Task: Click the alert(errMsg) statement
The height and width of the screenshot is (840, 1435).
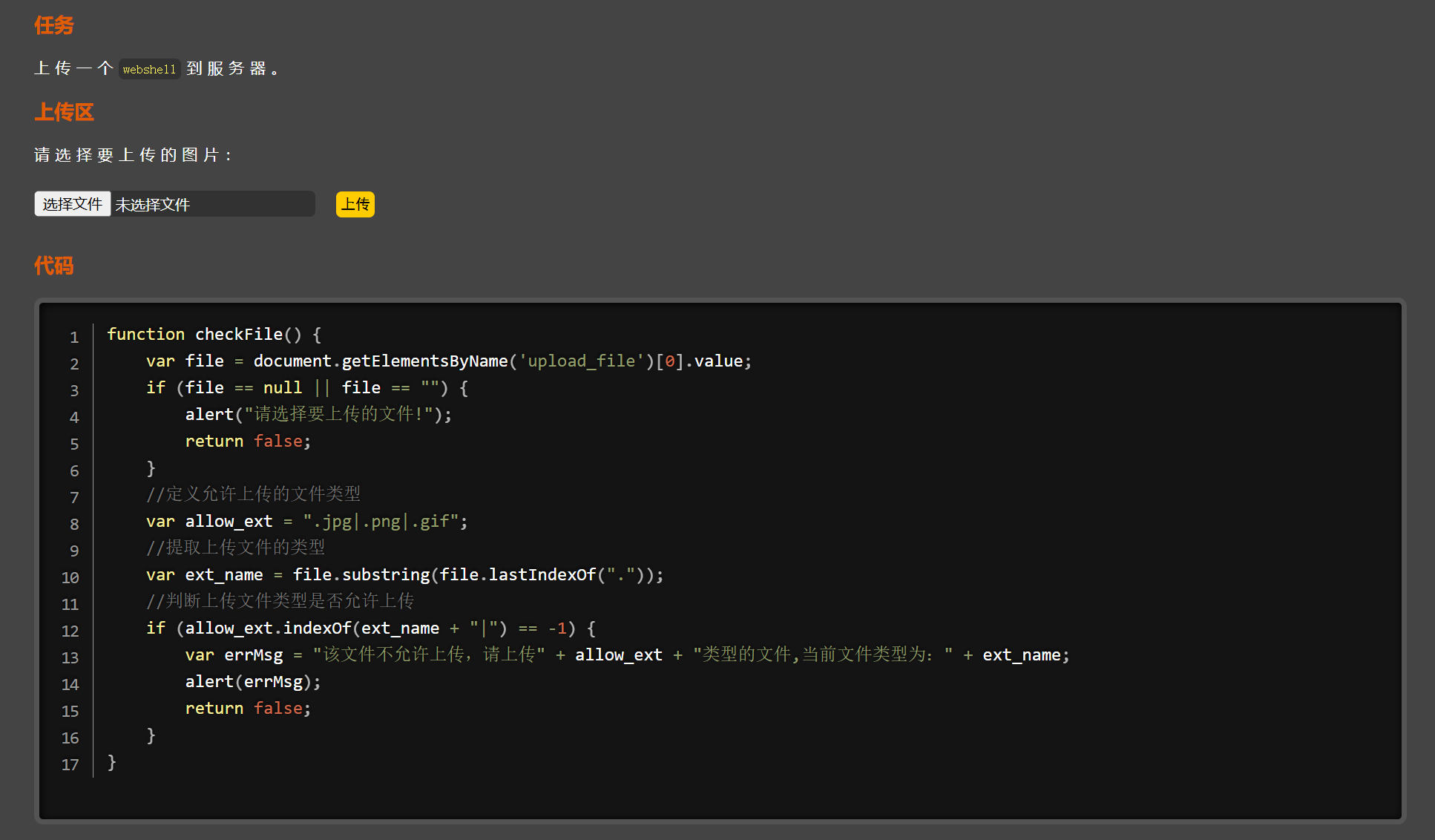Action: tap(252, 682)
